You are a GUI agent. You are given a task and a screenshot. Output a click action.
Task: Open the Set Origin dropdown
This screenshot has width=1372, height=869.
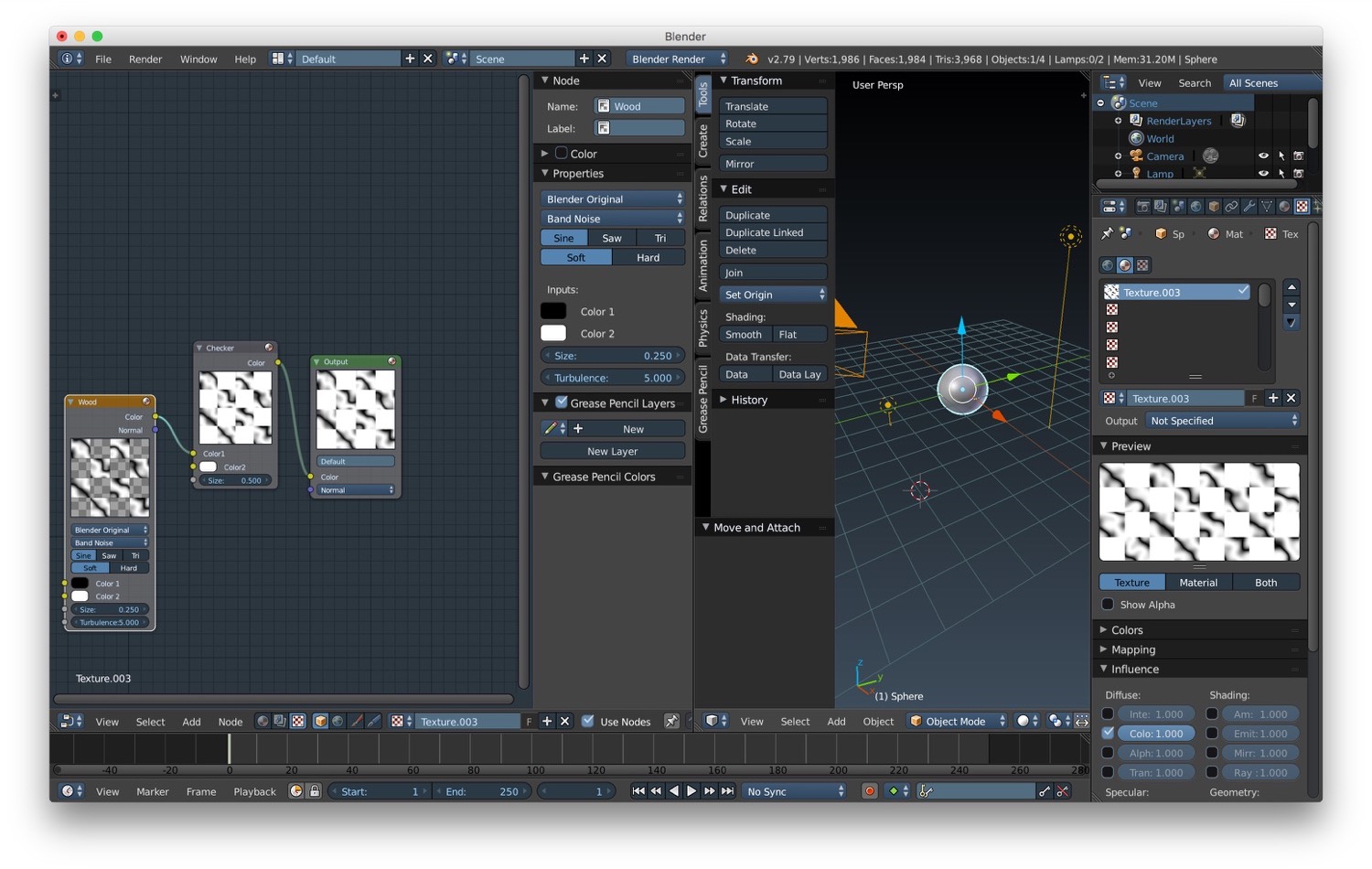click(x=774, y=295)
